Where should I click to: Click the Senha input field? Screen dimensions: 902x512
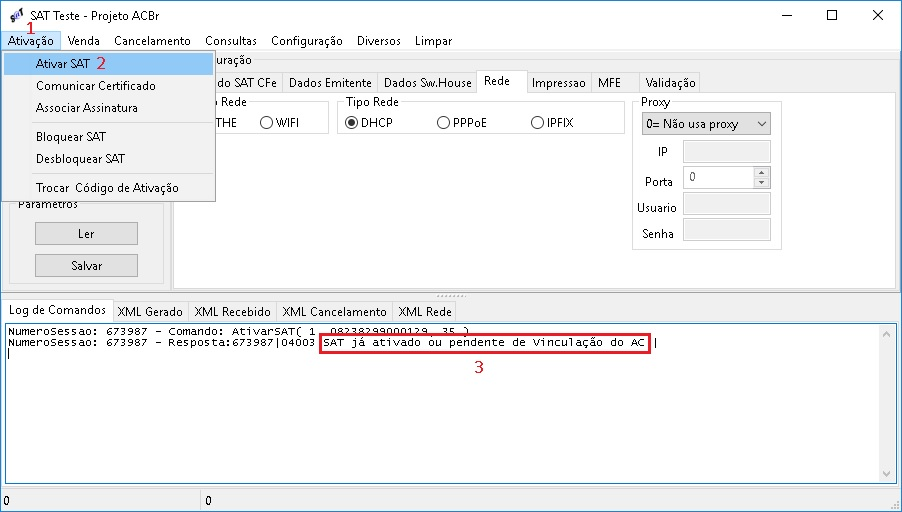727,230
